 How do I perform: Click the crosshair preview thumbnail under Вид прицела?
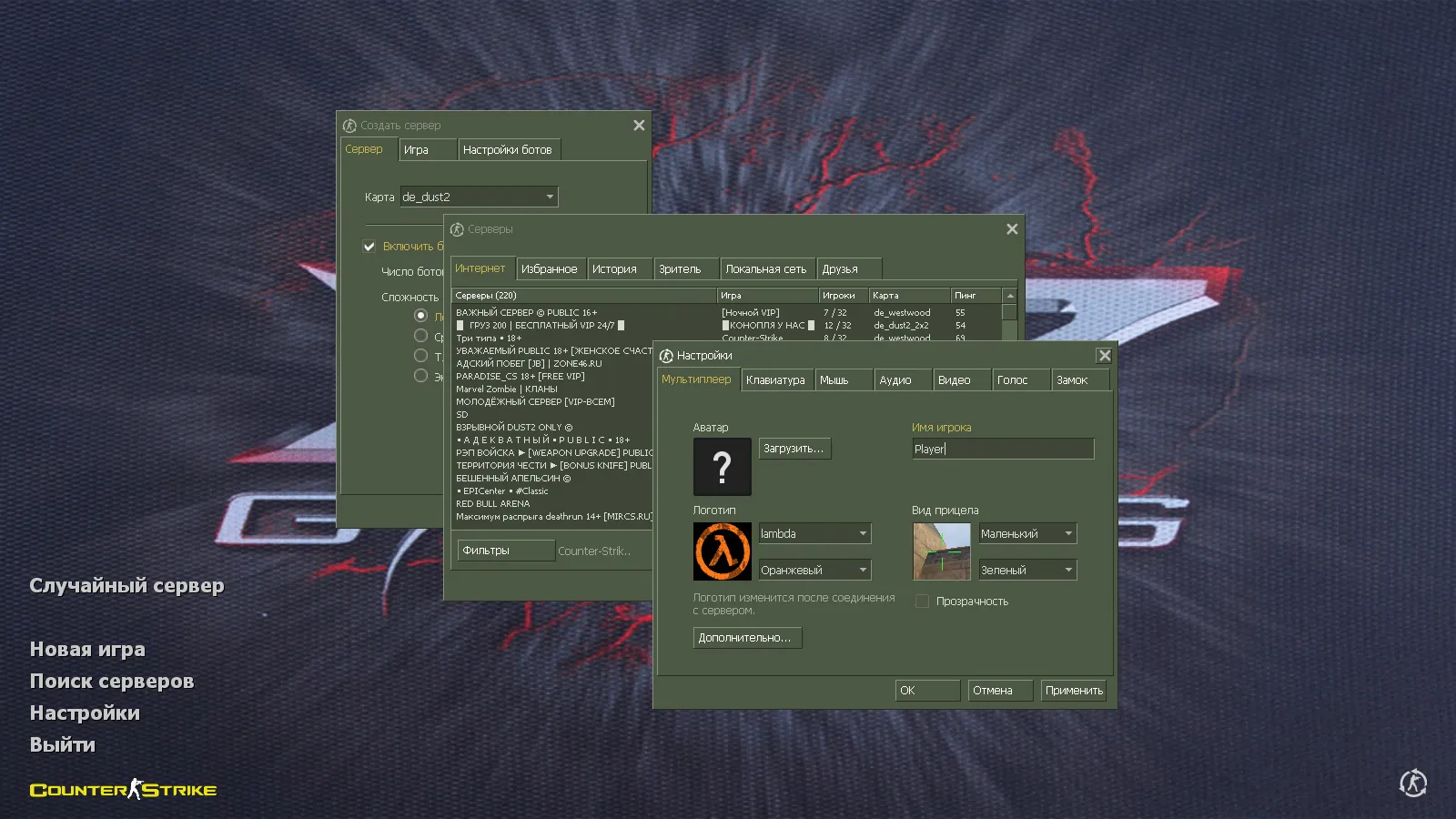[x=941, y=551]
